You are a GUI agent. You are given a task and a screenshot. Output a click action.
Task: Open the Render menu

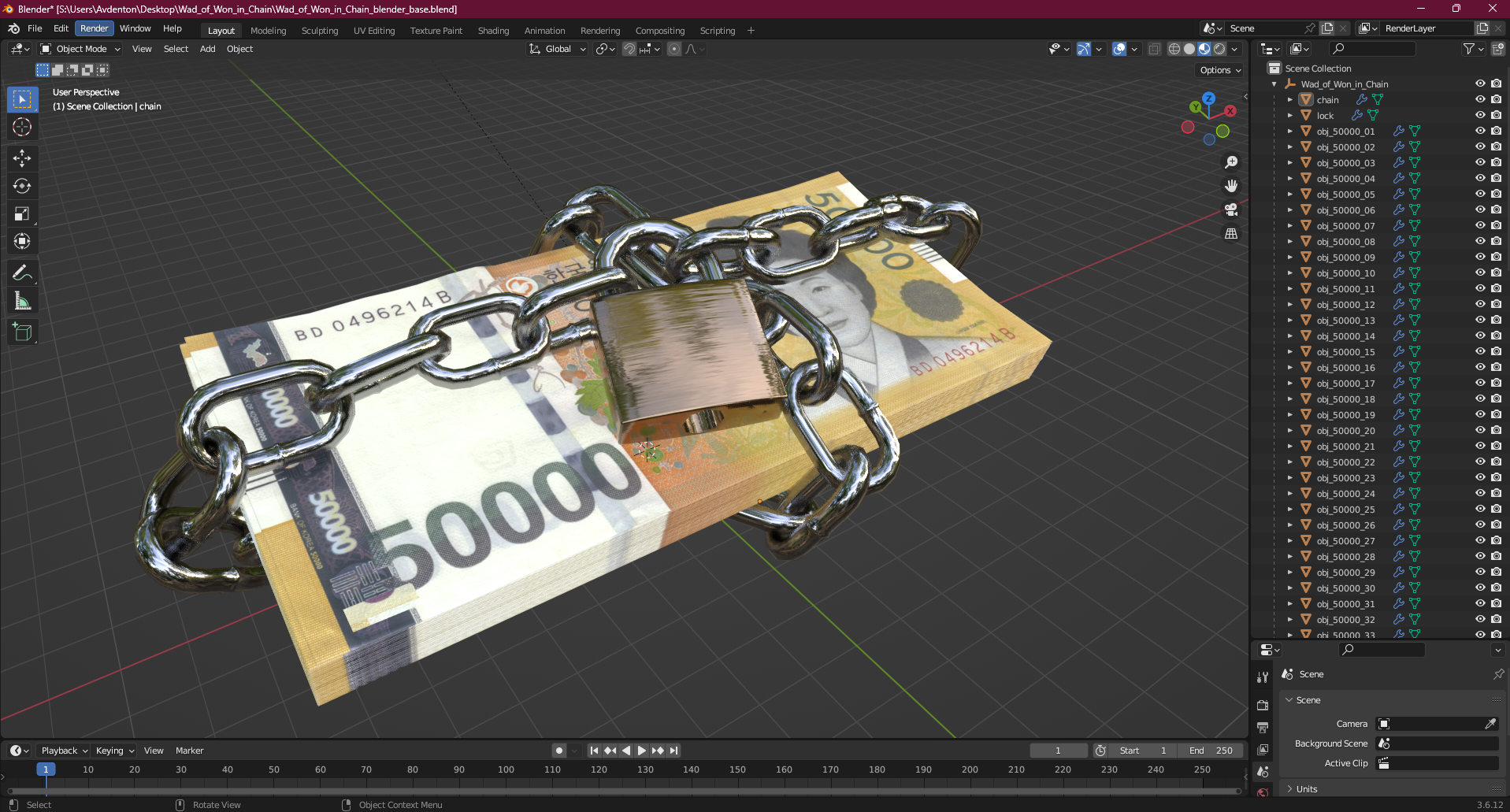click(x=95, y=28)
